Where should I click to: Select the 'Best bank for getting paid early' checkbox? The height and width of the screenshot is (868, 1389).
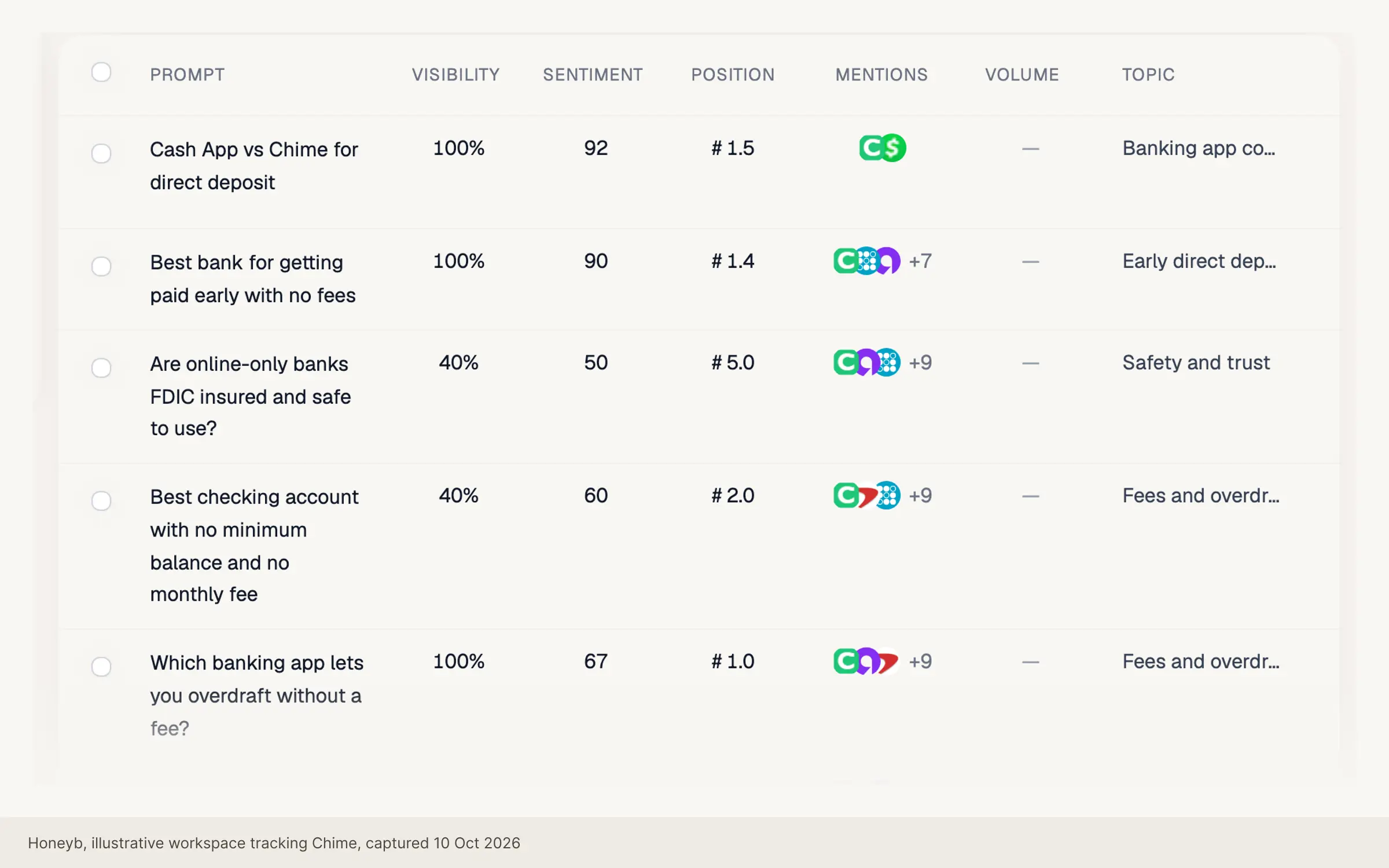101,266
